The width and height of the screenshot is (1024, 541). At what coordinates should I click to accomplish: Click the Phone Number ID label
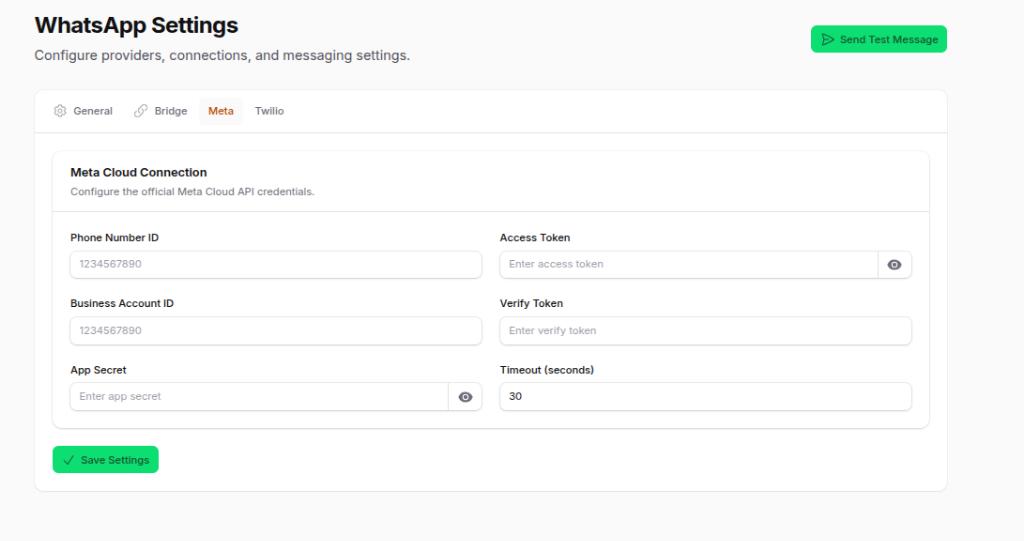click(114, 238)
